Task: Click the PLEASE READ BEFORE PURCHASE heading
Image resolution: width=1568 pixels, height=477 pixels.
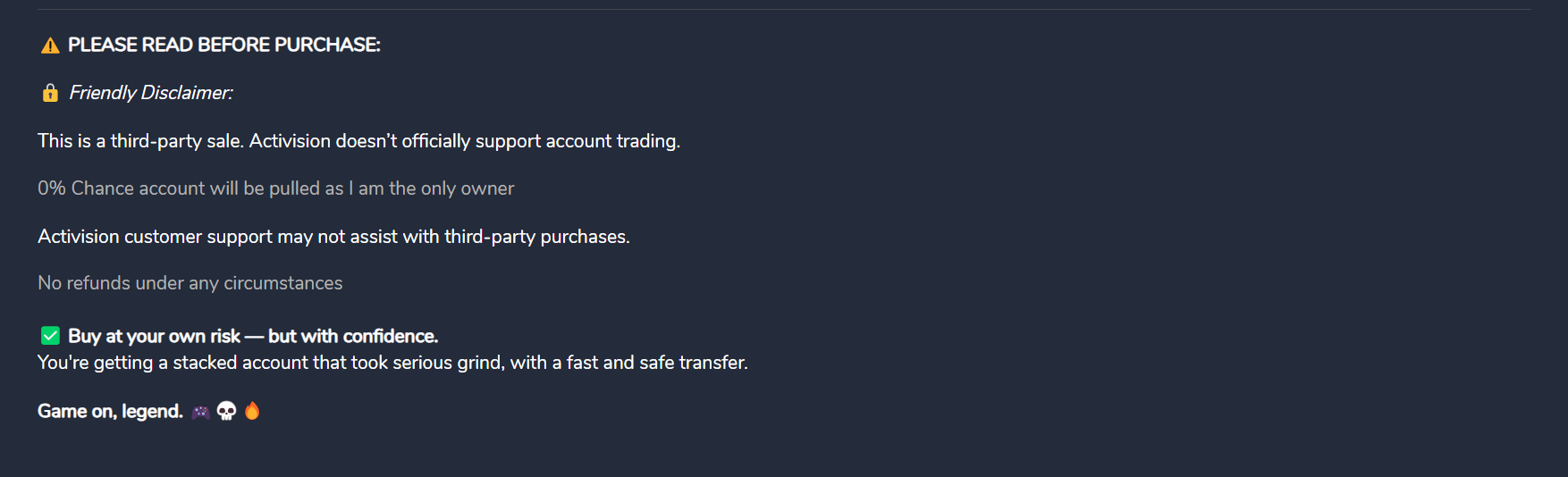Action: 224,45
